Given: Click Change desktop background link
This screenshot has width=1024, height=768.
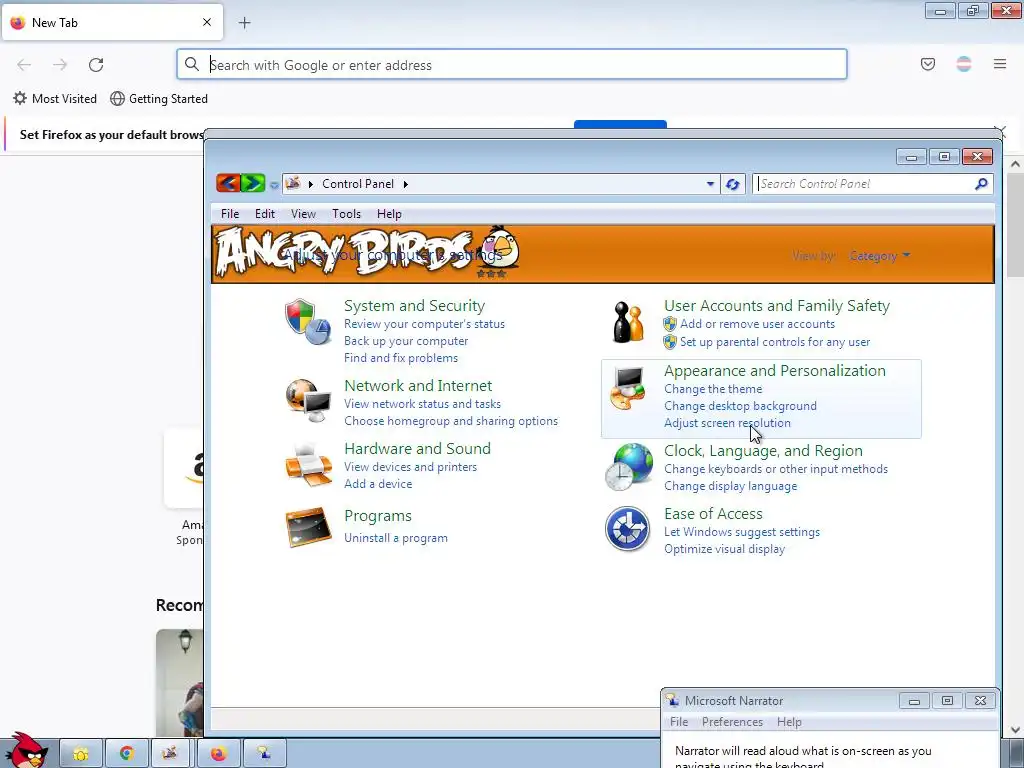Looking at the screenshot, I should 741,406.
